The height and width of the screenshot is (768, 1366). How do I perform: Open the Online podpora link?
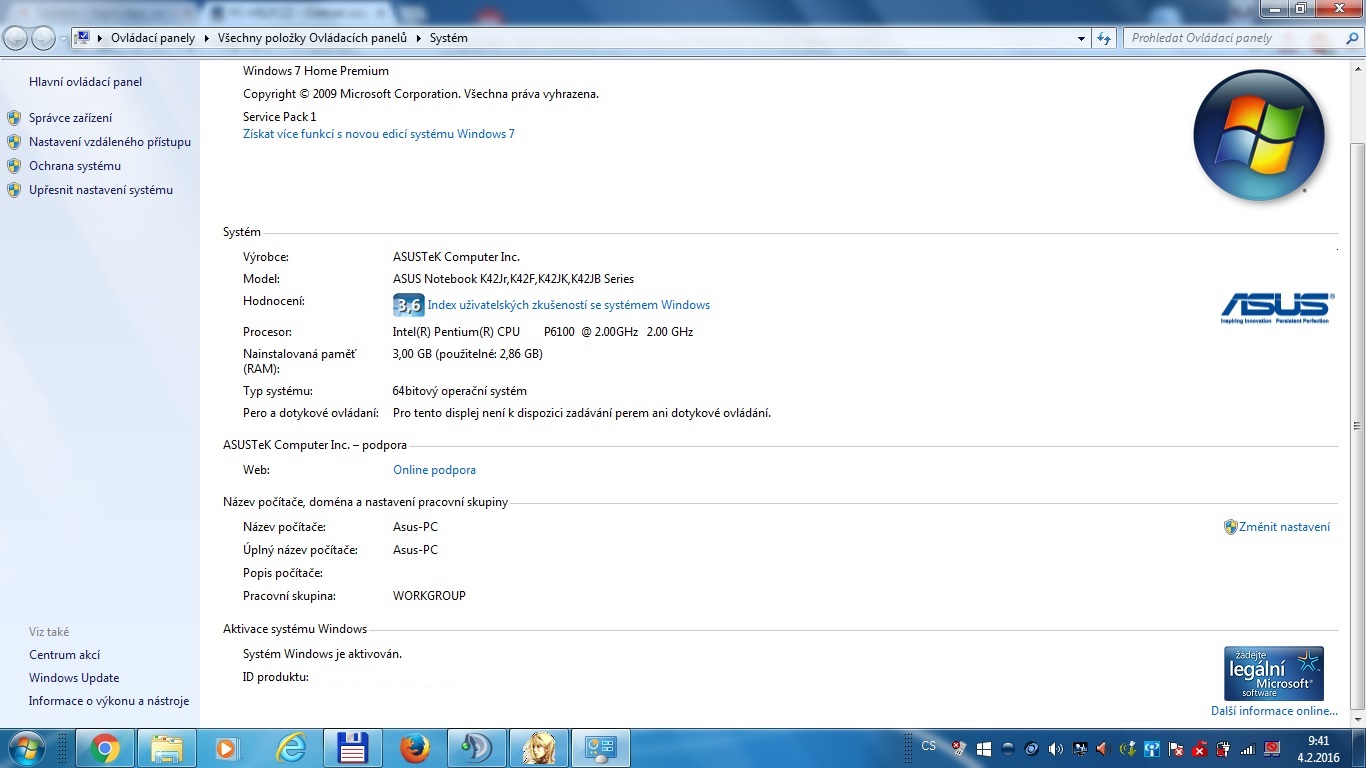tap(434, 470)
